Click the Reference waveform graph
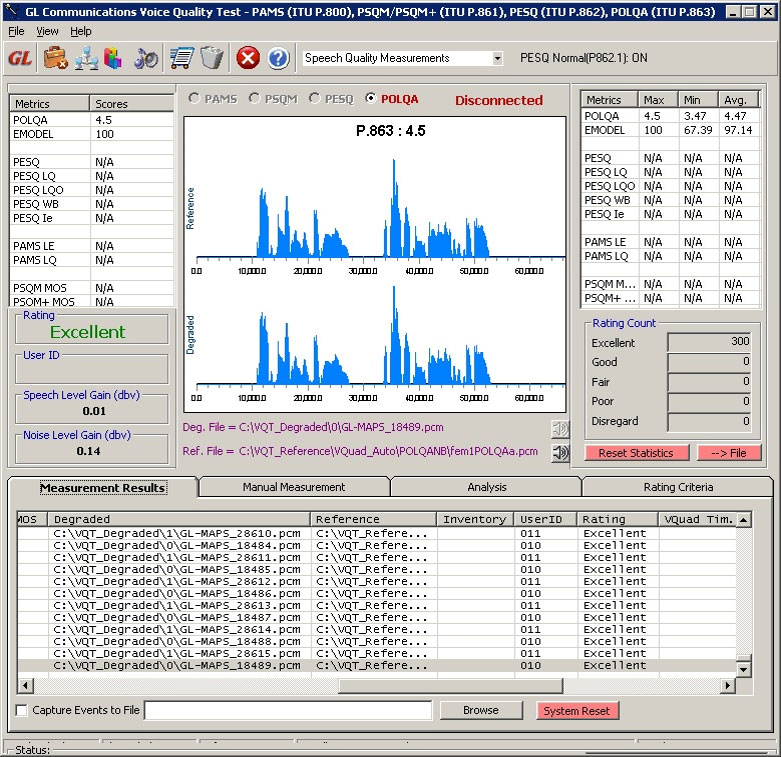 coord(381,209)
